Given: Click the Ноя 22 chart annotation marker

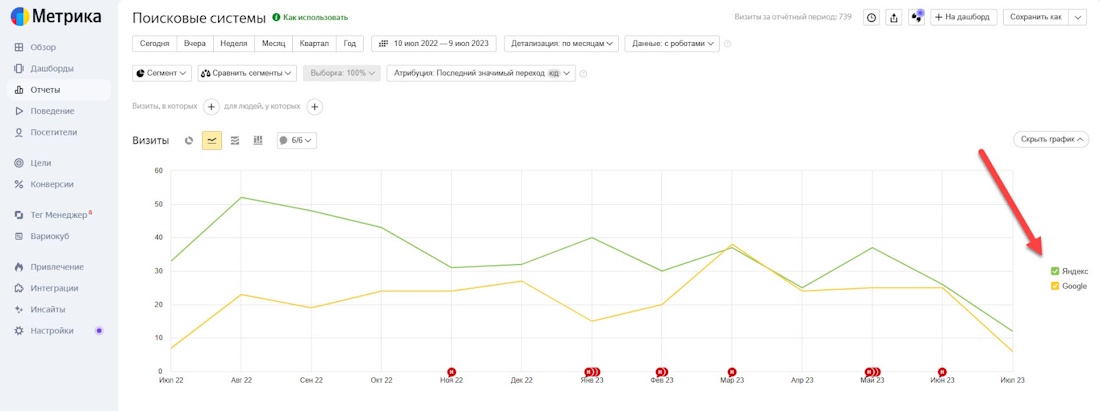Looking at the screenshot, I should [451, 372].
